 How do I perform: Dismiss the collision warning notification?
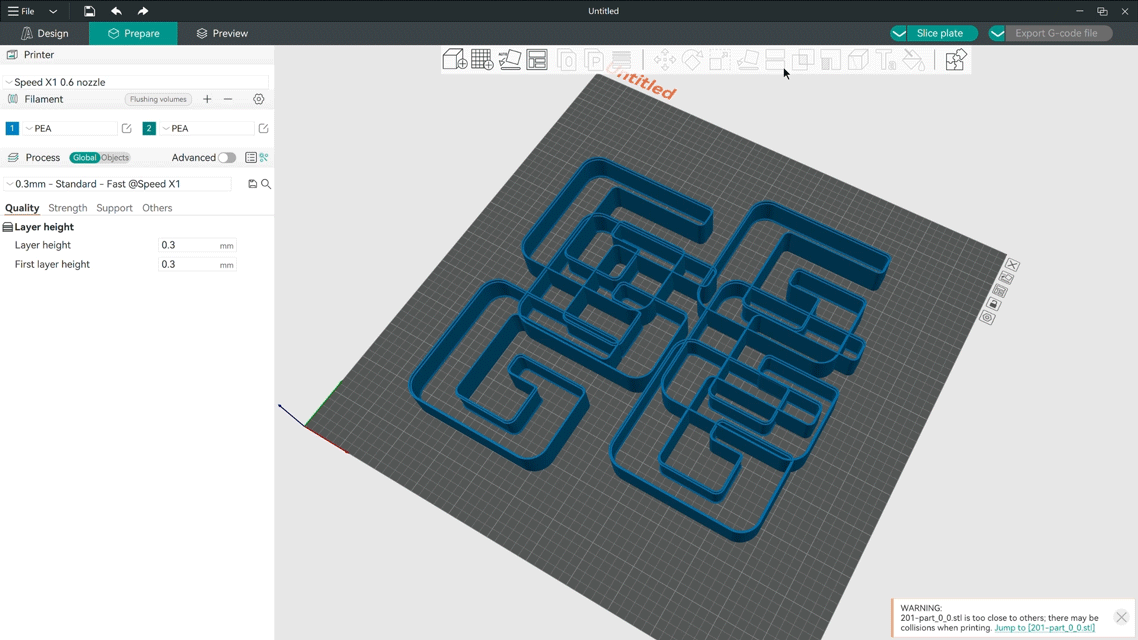pyautogui.click(x=1121, y=618)
